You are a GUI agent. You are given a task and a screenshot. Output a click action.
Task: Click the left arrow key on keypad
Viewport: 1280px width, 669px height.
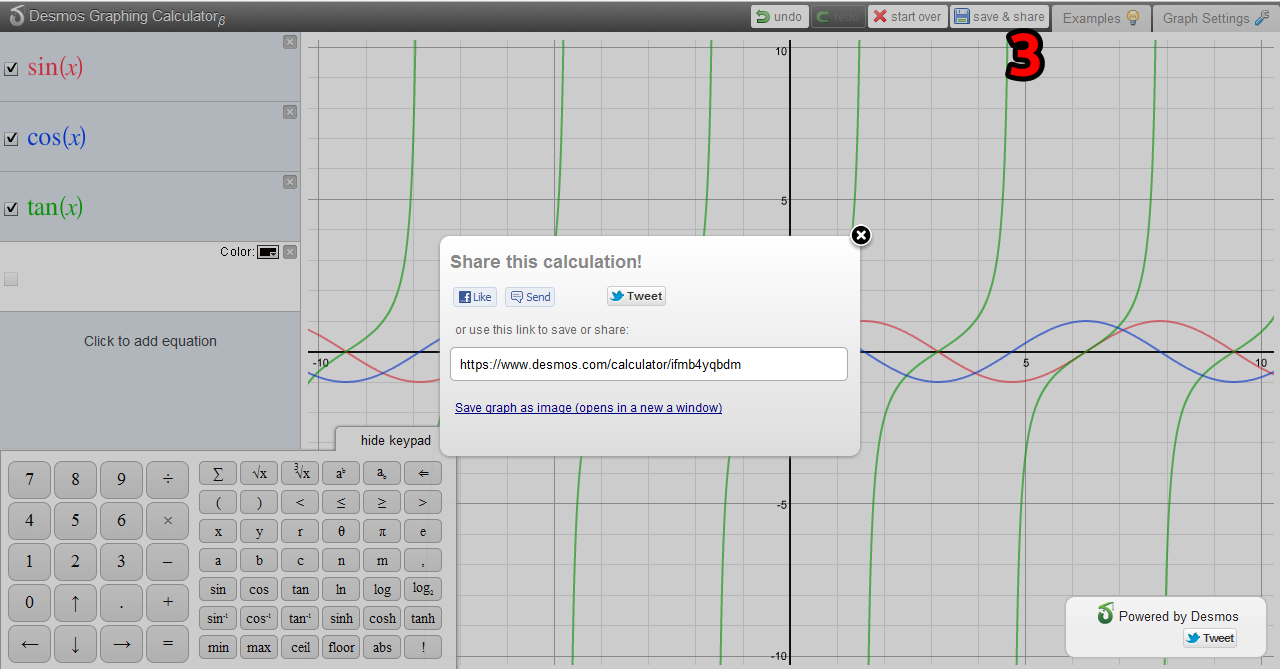point(29,644)
